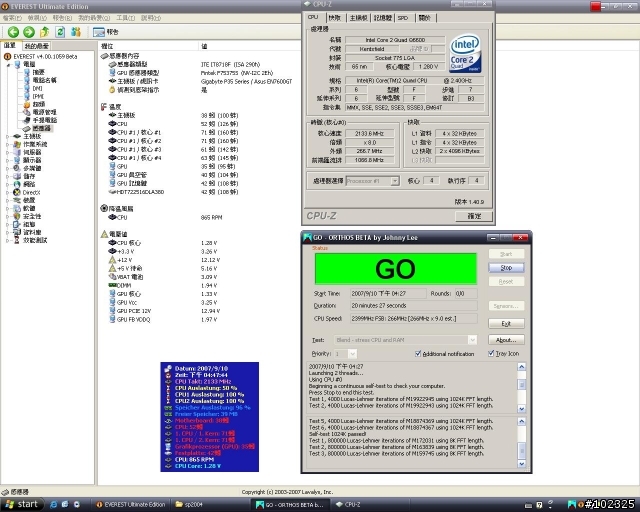Open the Priority dropdown in ORTHOS
This screenshot has height=512, width=640.
(352, 354)
